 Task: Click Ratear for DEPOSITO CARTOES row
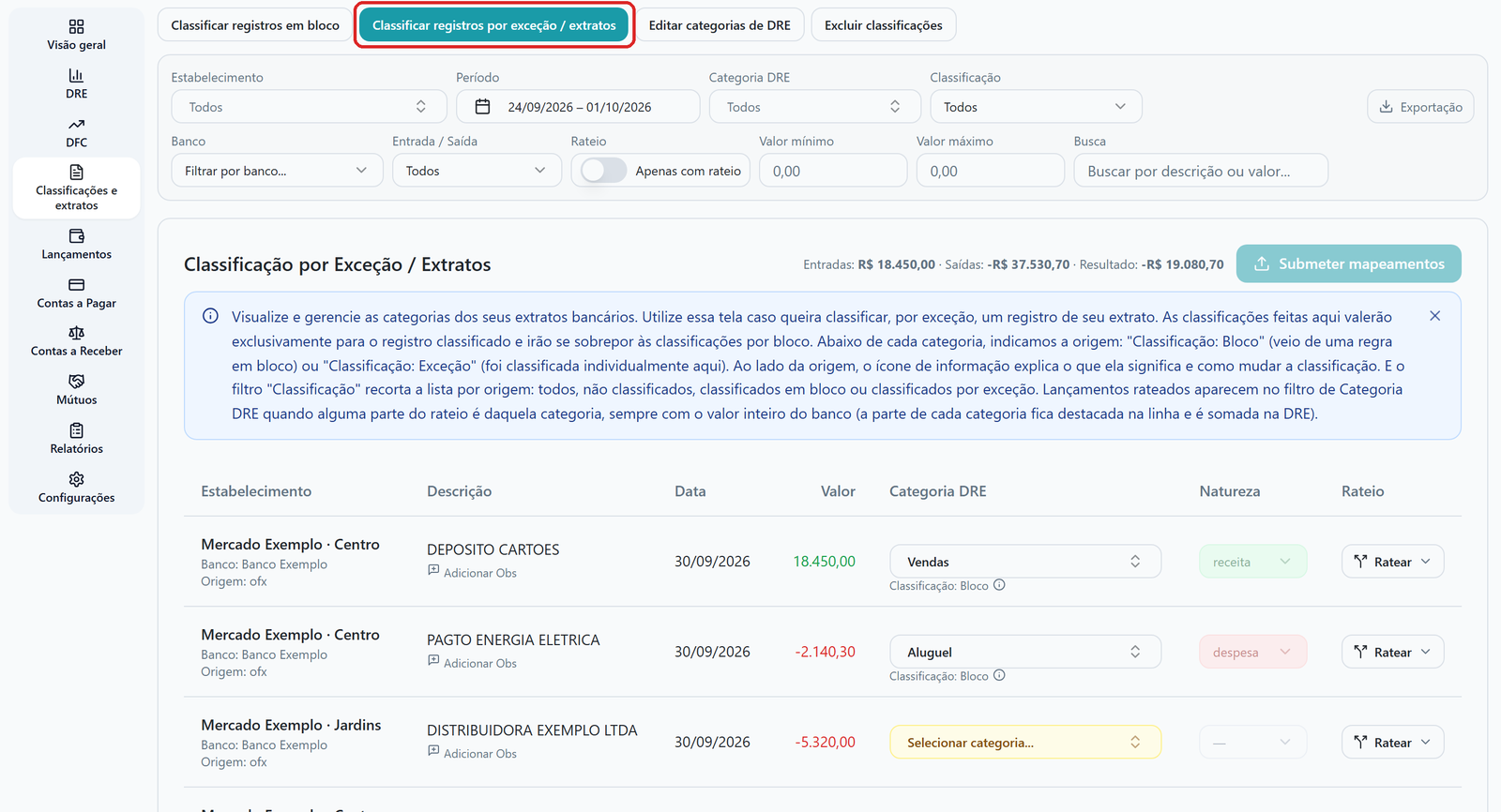pos(1392,562)
